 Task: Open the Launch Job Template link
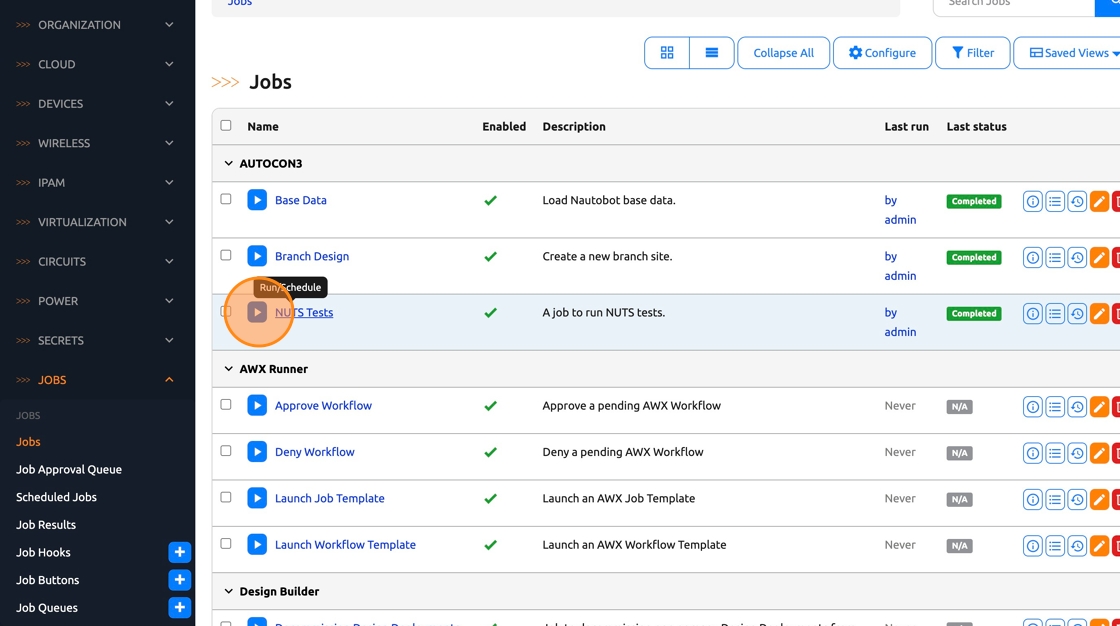coord(329,498)
